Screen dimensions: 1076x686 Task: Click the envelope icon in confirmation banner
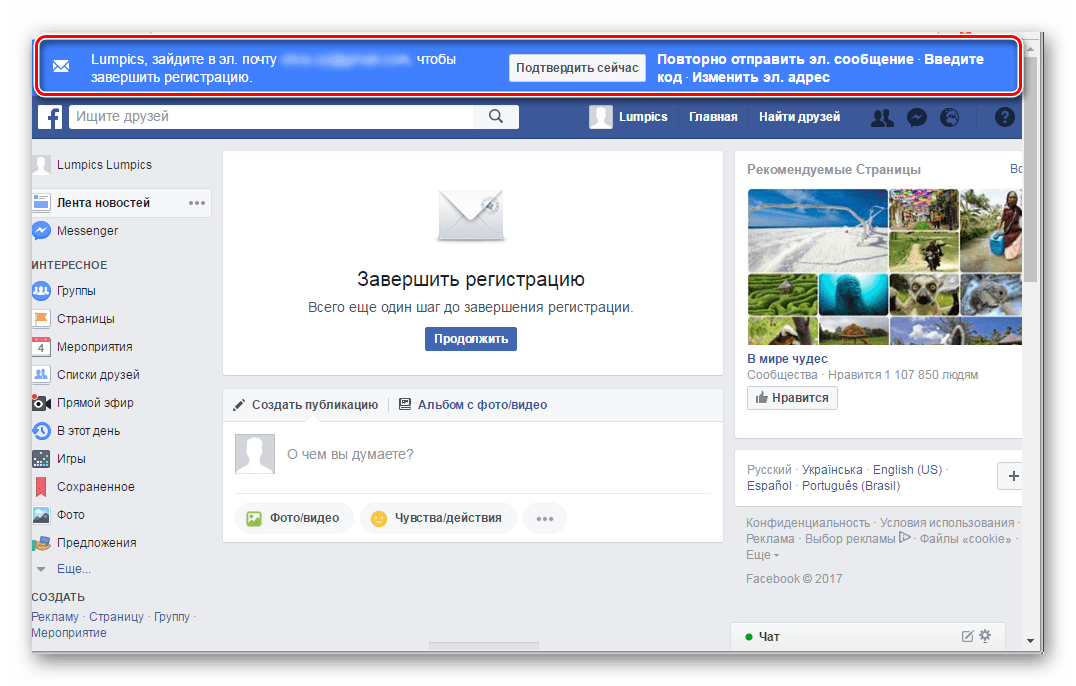pos(61,67)
